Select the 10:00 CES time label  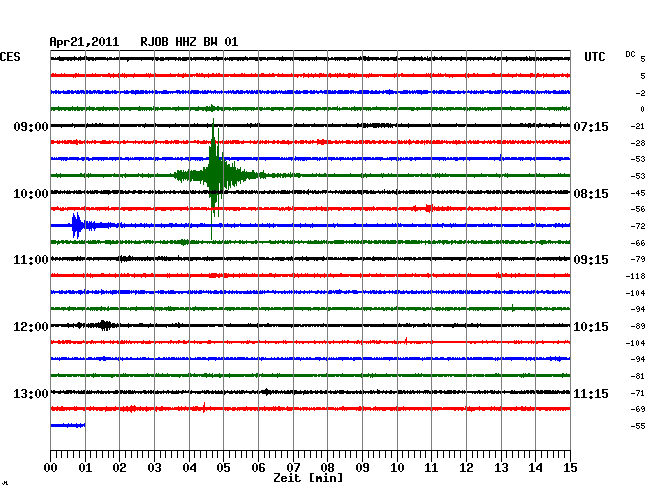[31, 194]
